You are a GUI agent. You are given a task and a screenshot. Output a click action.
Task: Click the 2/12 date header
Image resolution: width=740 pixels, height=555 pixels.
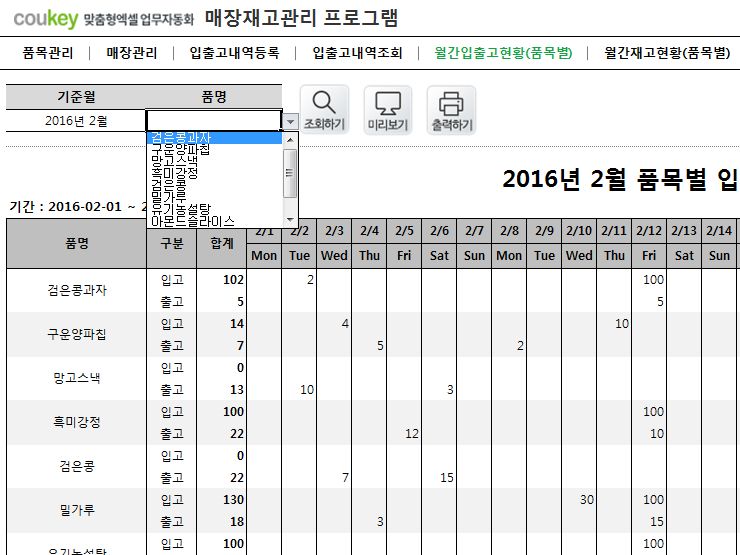(649, 231)
